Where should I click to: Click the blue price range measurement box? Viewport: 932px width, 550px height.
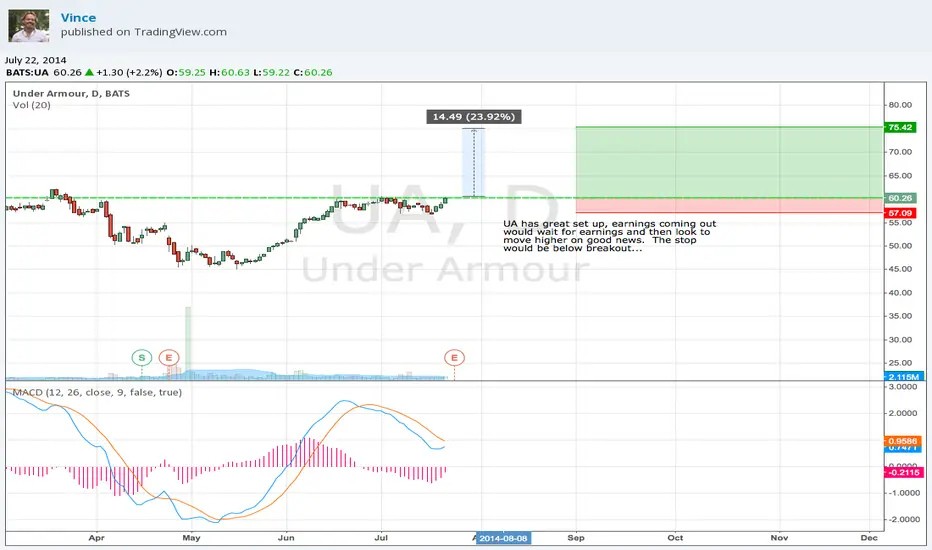coord(474,162)
